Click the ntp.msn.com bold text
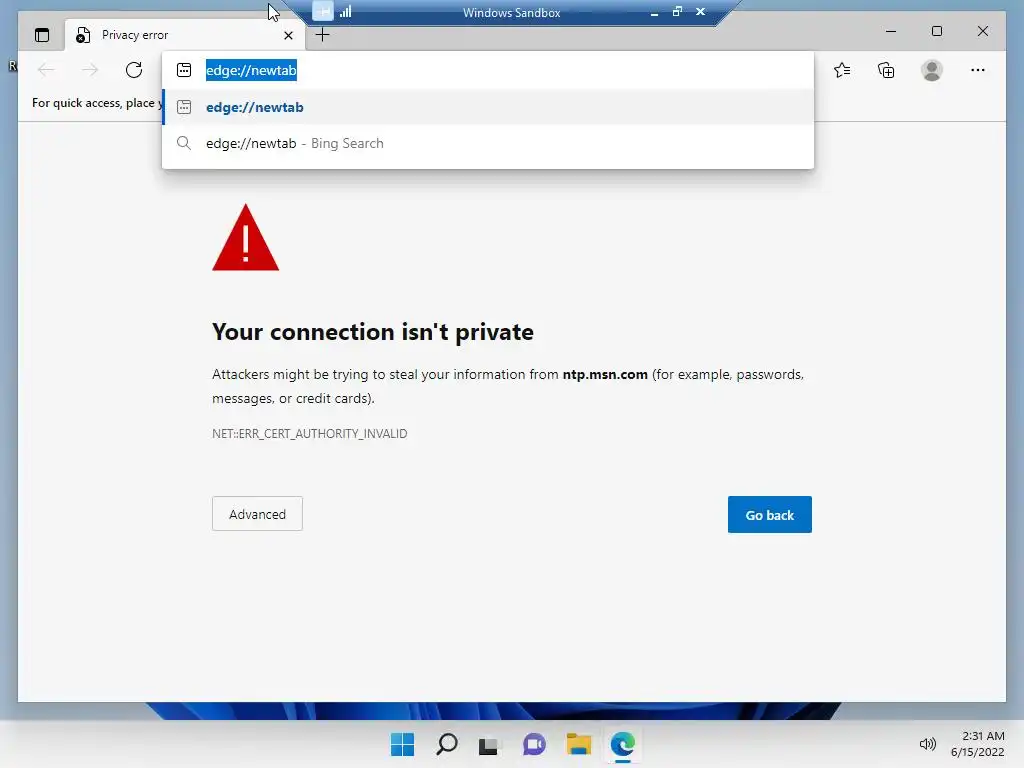This screenshot has height=768, width=1024. pyautogui.click(x=605, y=374)
